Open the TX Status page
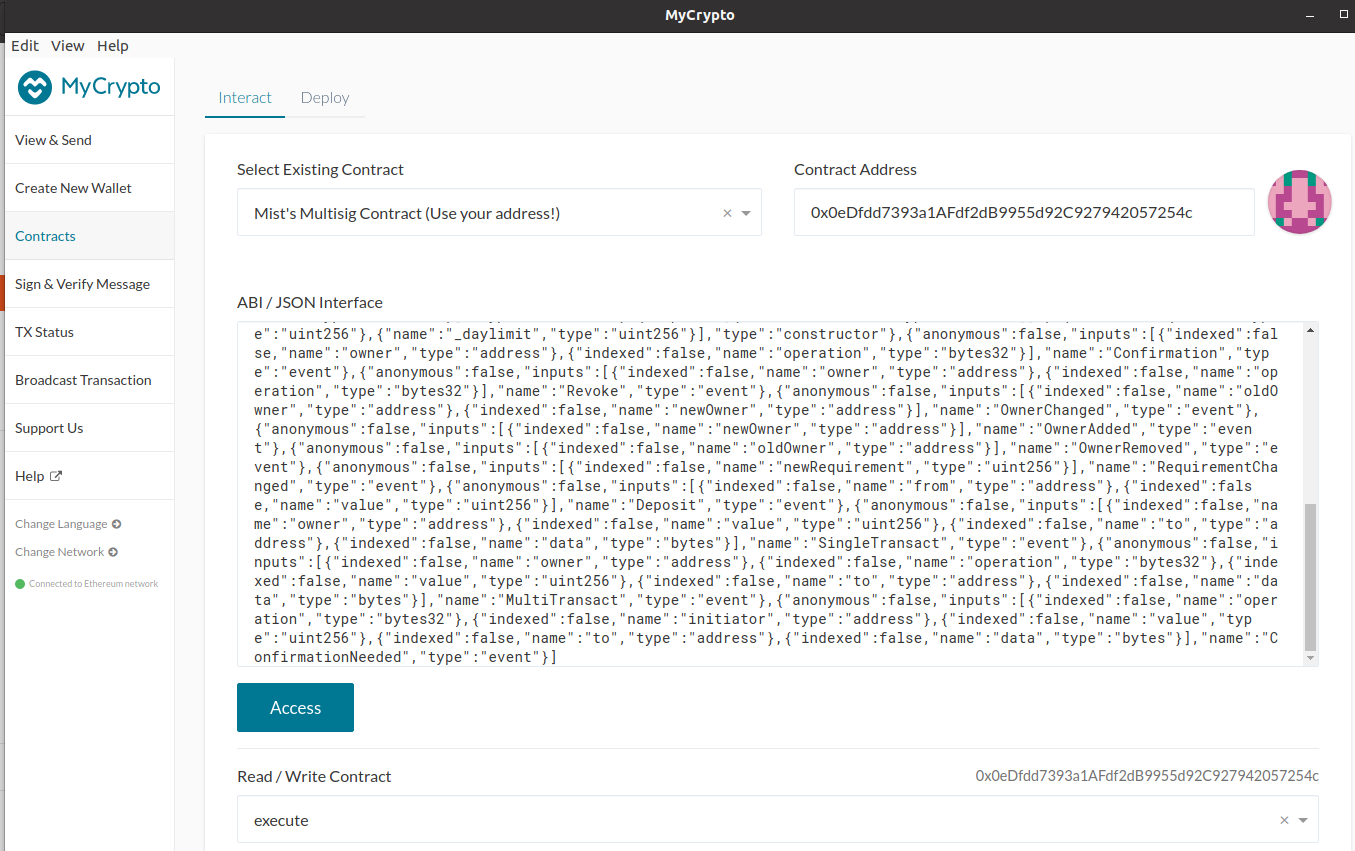Image resolution: width=1355 pixels, height=851 pixels. (90, 332)
